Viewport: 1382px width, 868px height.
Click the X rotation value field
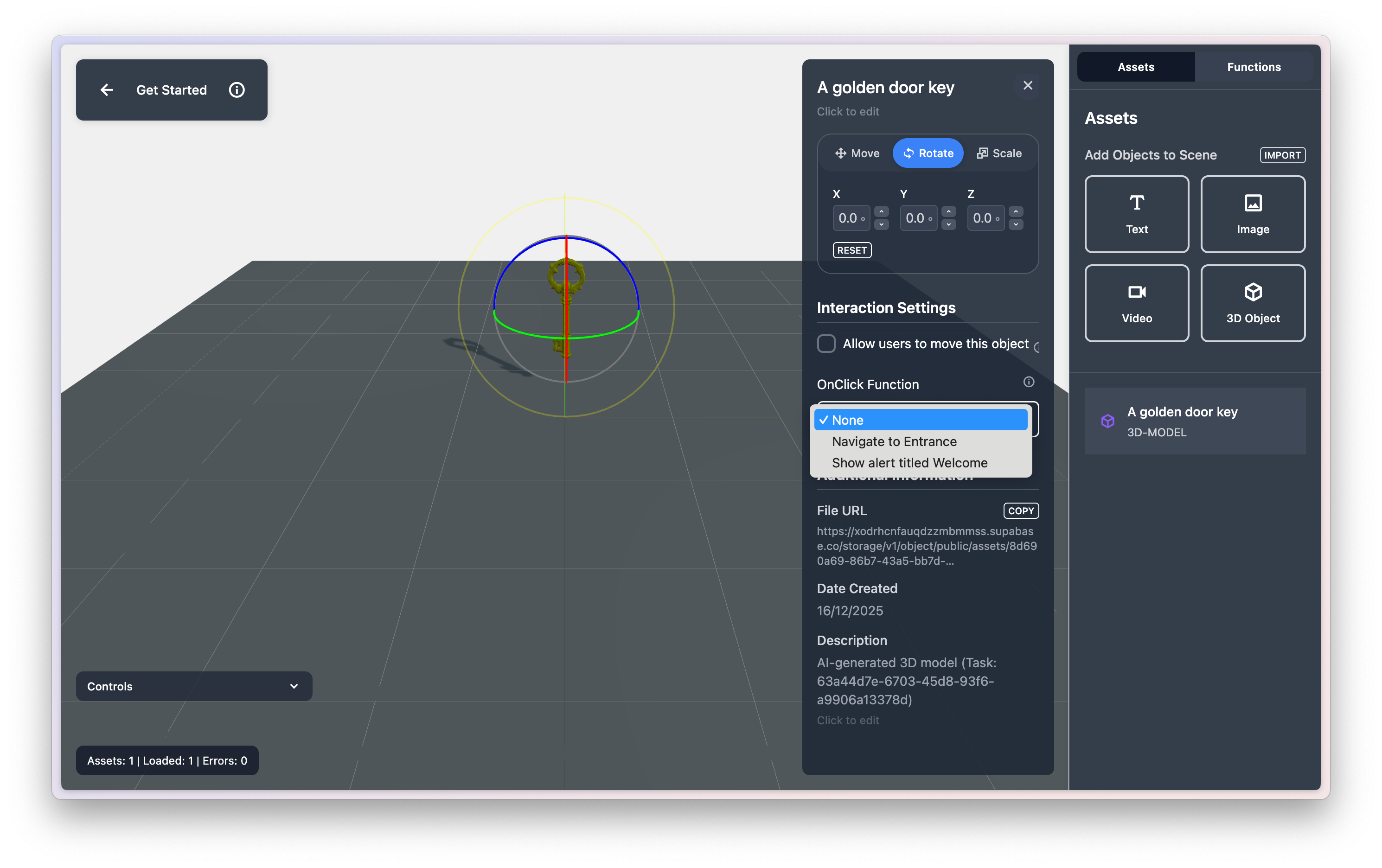pos(851,218)
